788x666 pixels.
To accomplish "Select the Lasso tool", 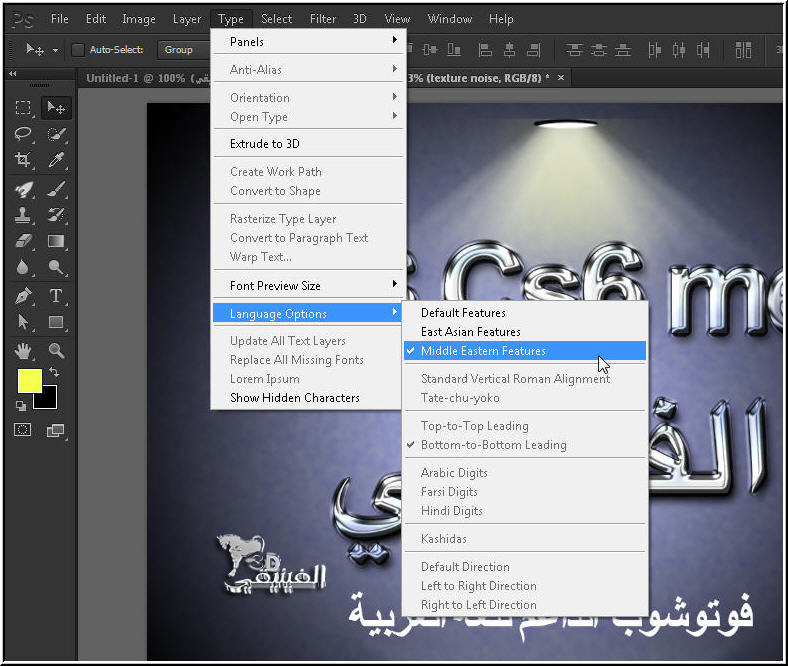I will click(24, 134).
